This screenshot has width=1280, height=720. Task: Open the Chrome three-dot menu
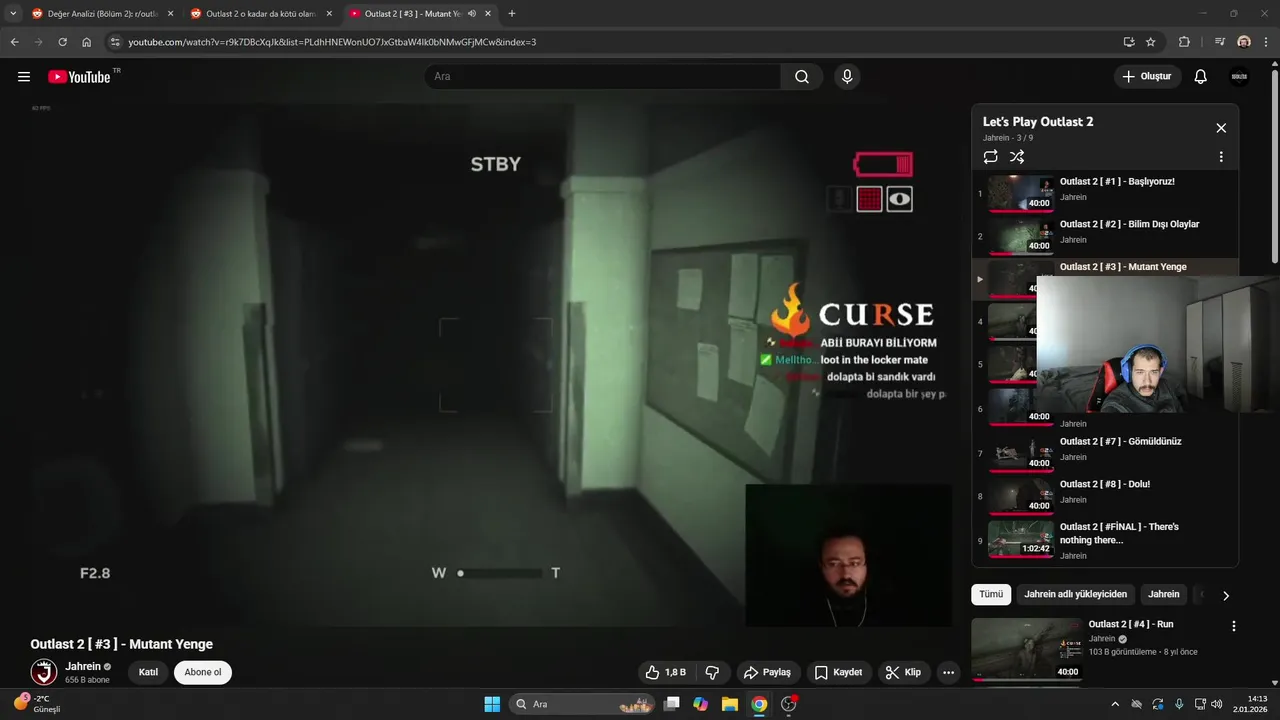[1266, 42]
